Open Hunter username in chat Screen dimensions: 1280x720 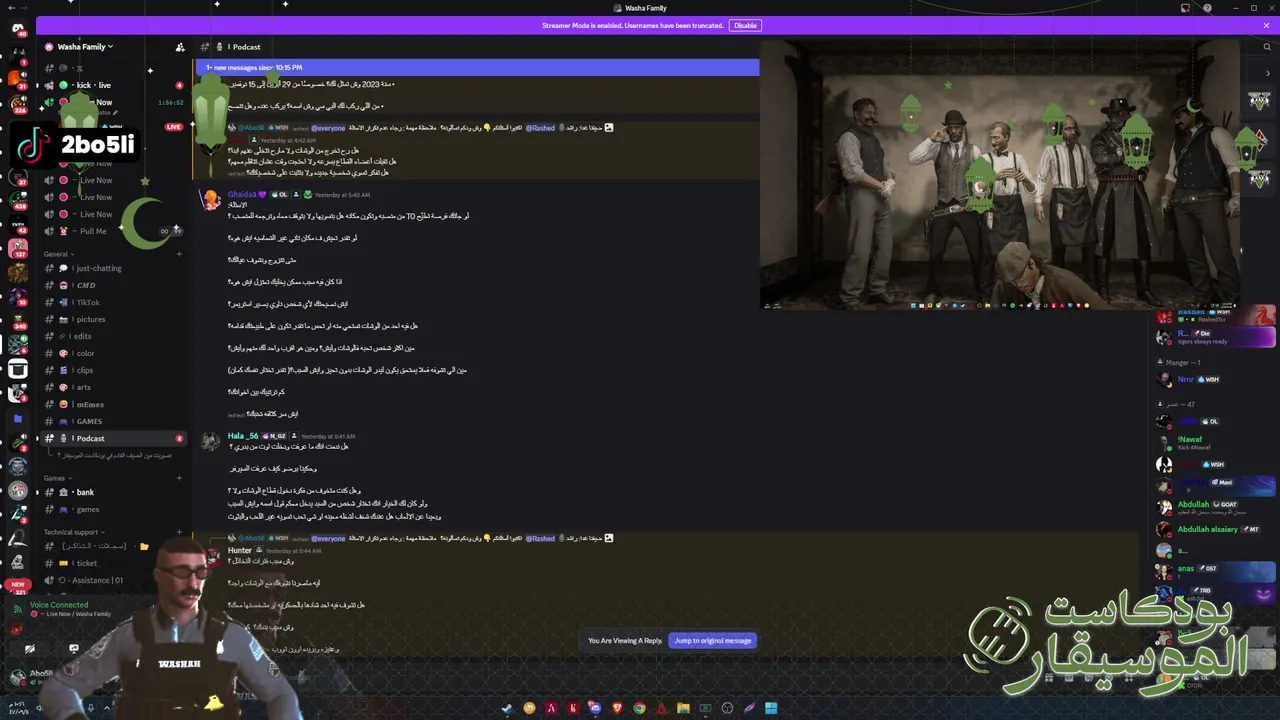tap(240, 550)
